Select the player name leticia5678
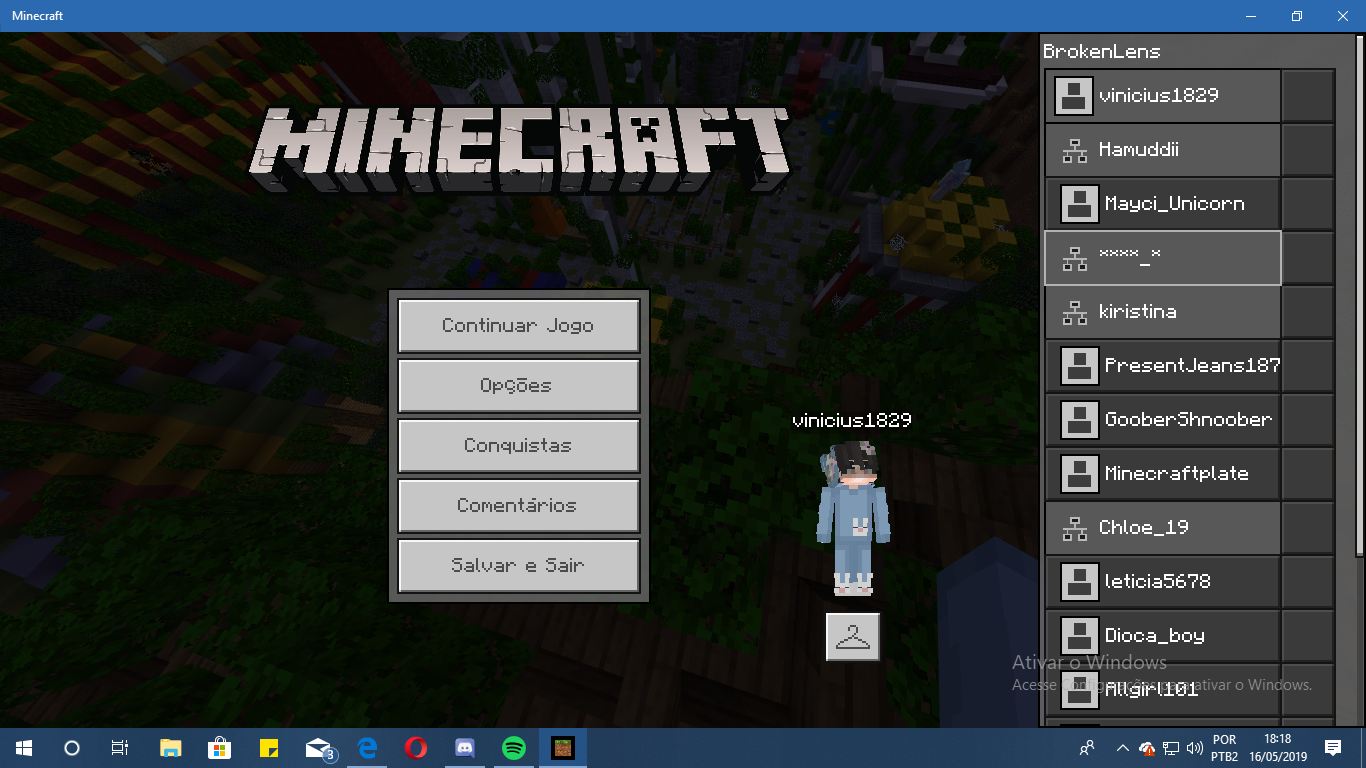Image resolution: width=1366 pixels, height=768 pixels. [x=1157, y=582]
